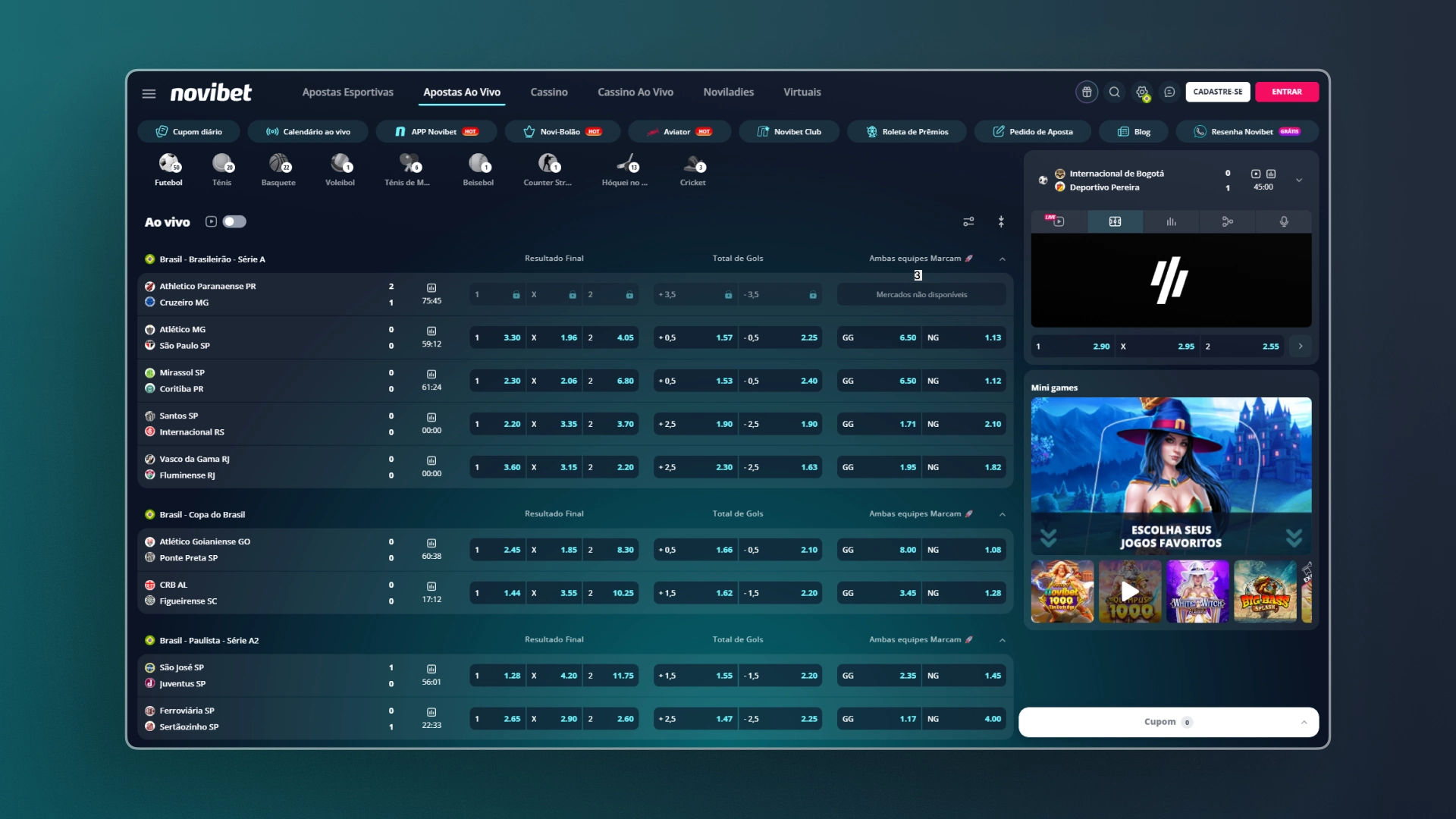1456x819 pixels.
Task: Click the search magnifier icon
Action: click(1114, 92)
